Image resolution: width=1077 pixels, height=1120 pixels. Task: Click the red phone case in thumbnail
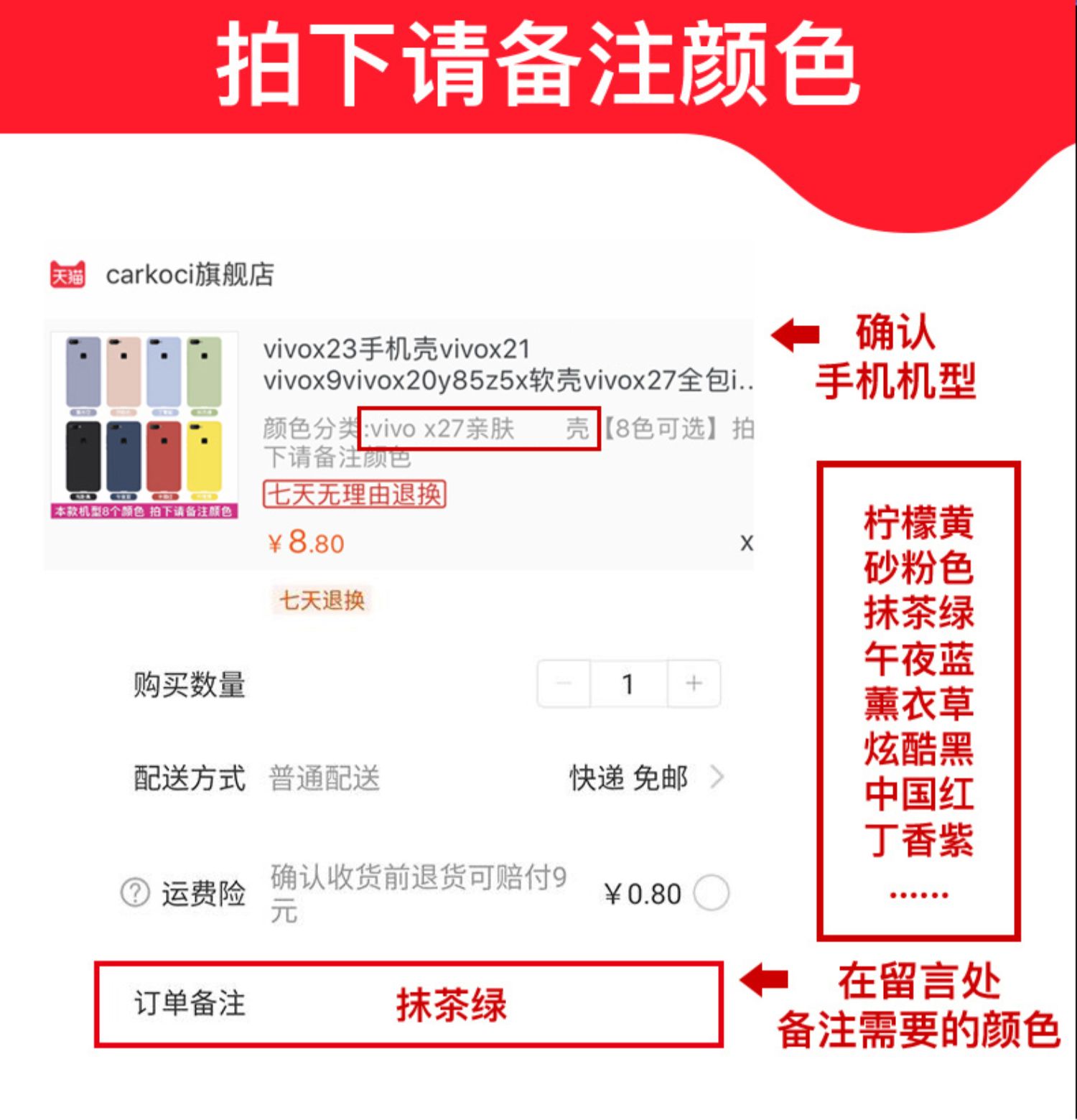[x=164, y=457]
